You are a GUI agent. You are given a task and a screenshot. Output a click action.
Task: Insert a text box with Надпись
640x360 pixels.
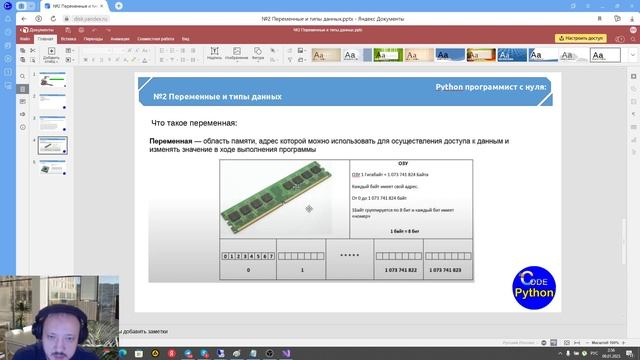point(214,53)
